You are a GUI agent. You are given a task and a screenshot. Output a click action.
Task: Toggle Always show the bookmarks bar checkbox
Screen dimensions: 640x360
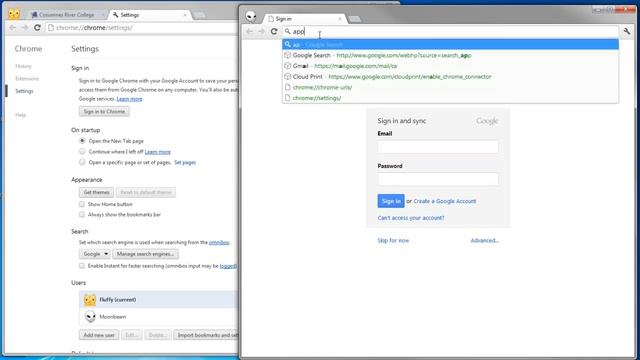pyautogui.click(x=82, y=214)
